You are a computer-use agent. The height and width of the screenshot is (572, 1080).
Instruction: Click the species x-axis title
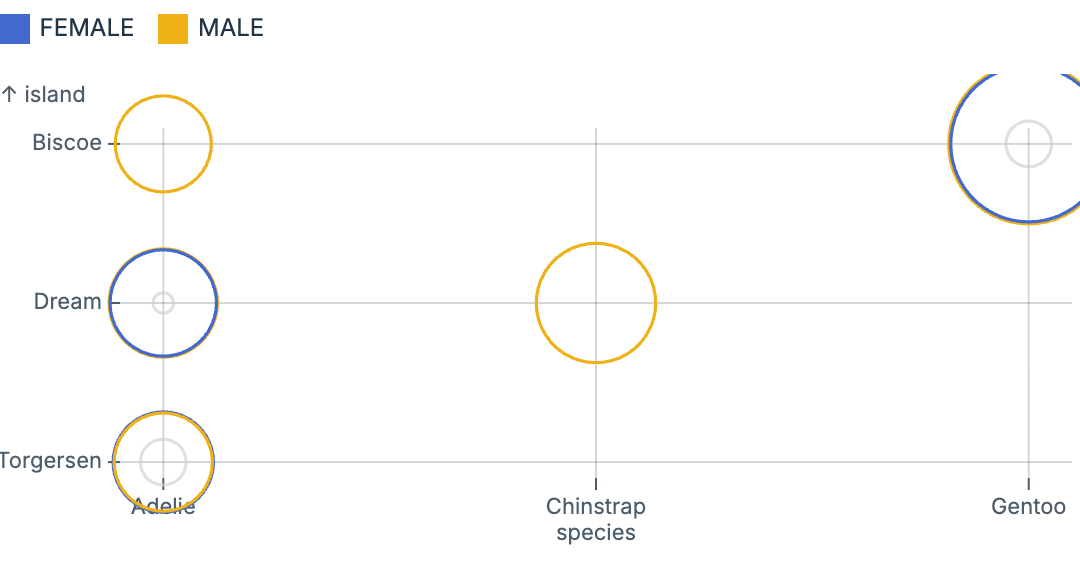pos(595,532)
